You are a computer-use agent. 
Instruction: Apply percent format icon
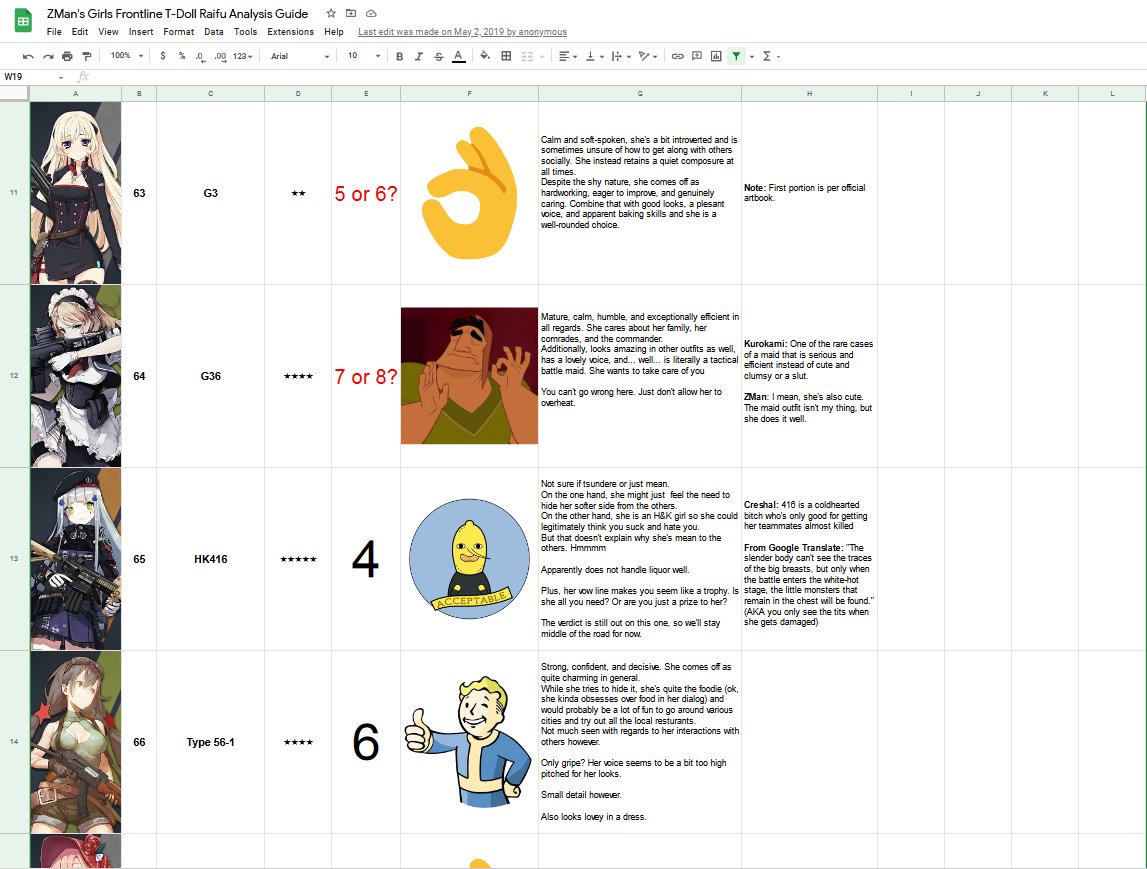(x=181, y=56)
